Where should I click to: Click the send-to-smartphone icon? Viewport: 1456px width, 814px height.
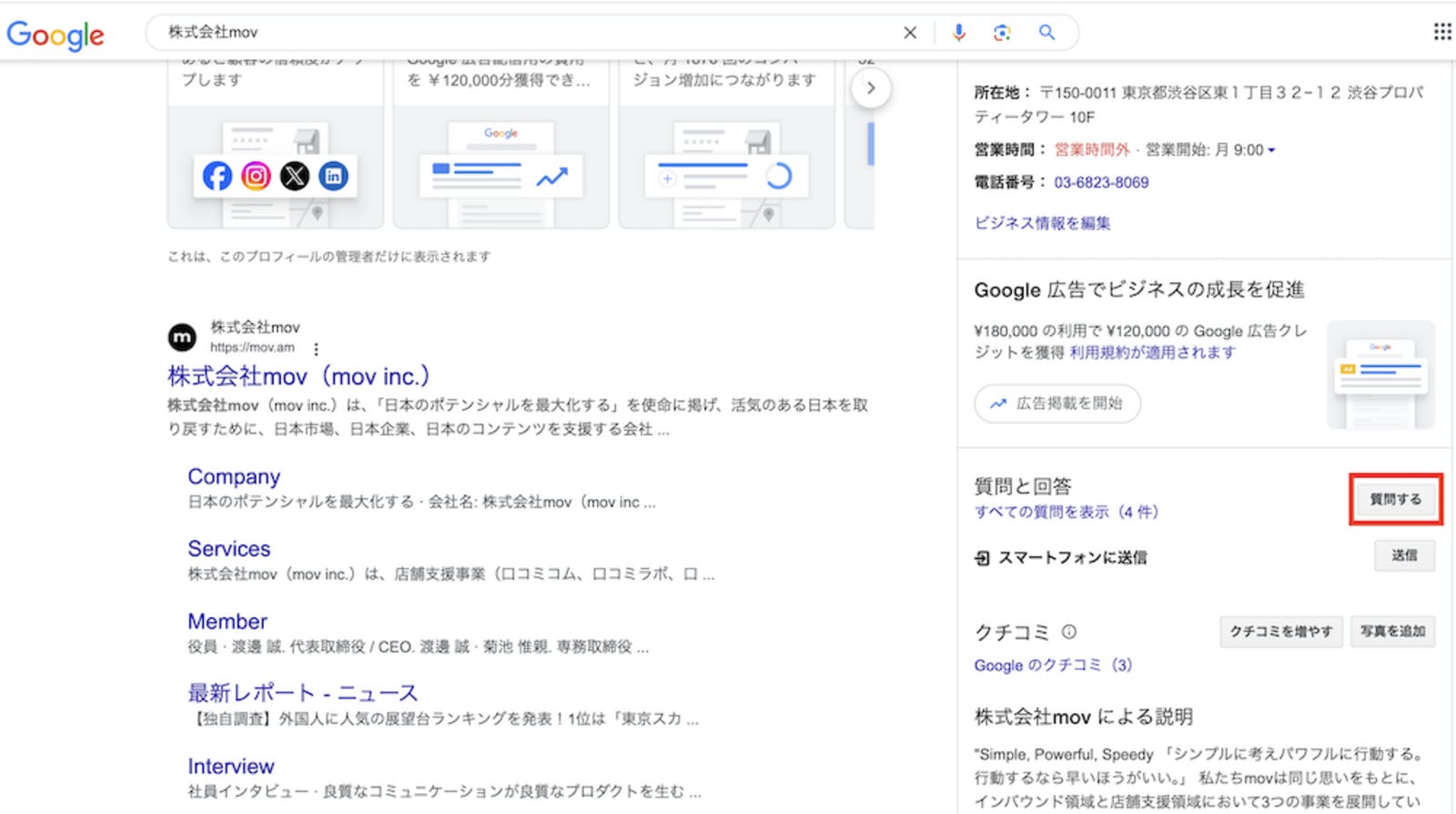point(982,558)
